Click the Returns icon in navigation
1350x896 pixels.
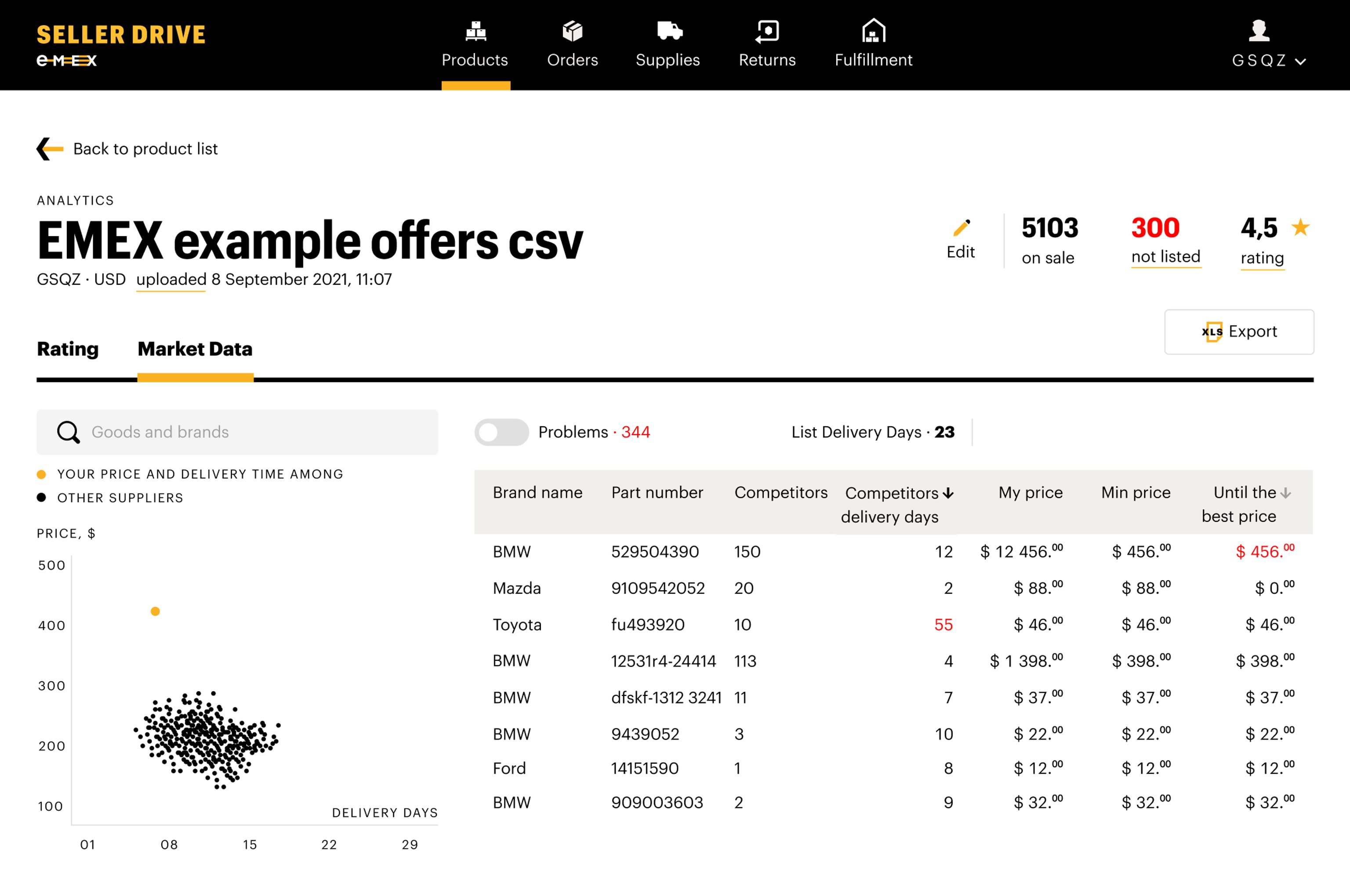(x=767, y=32)
